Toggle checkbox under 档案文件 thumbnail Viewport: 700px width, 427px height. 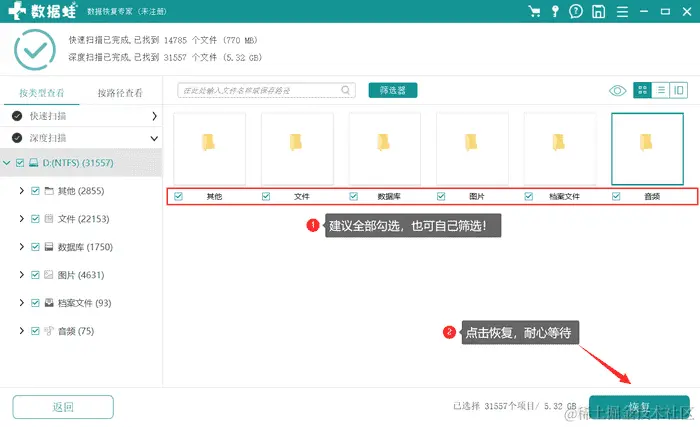pos(529,196)
